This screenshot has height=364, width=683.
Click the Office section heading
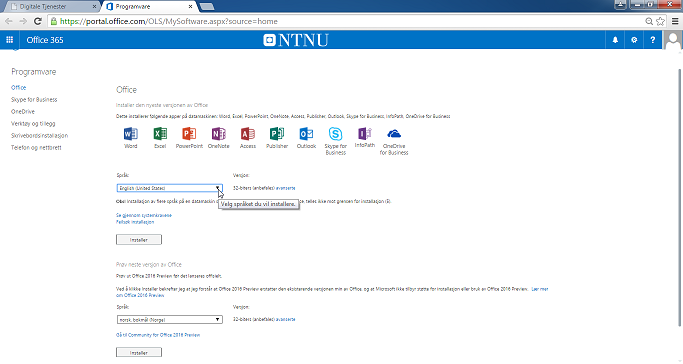point(126,90)
